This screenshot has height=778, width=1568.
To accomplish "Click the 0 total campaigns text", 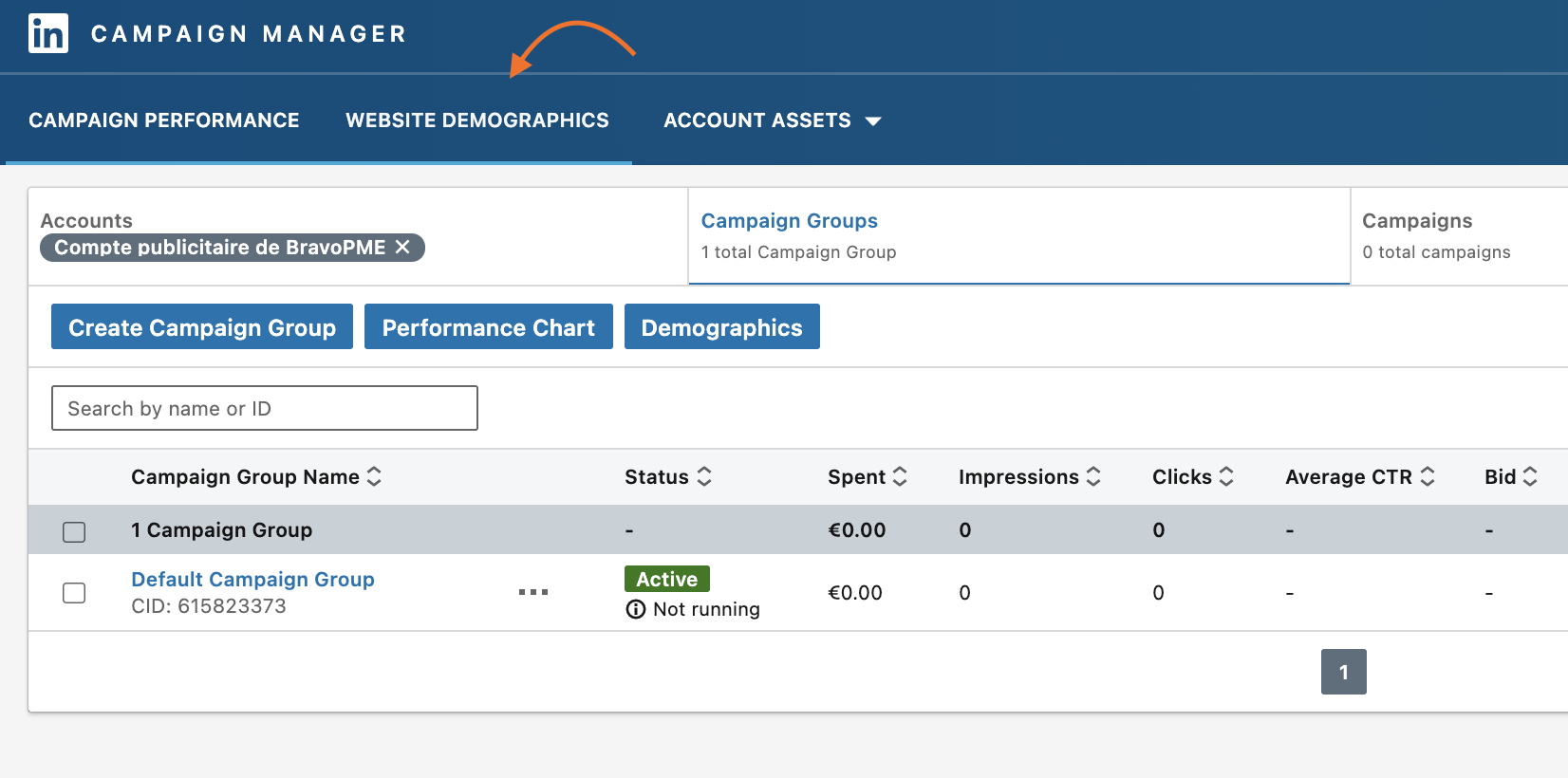I will [x=1436, y=252].
